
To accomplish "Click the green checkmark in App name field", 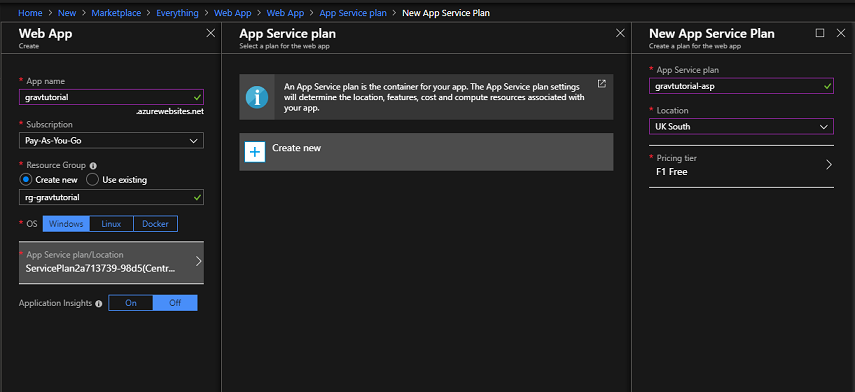I will (x=197, y=97).
